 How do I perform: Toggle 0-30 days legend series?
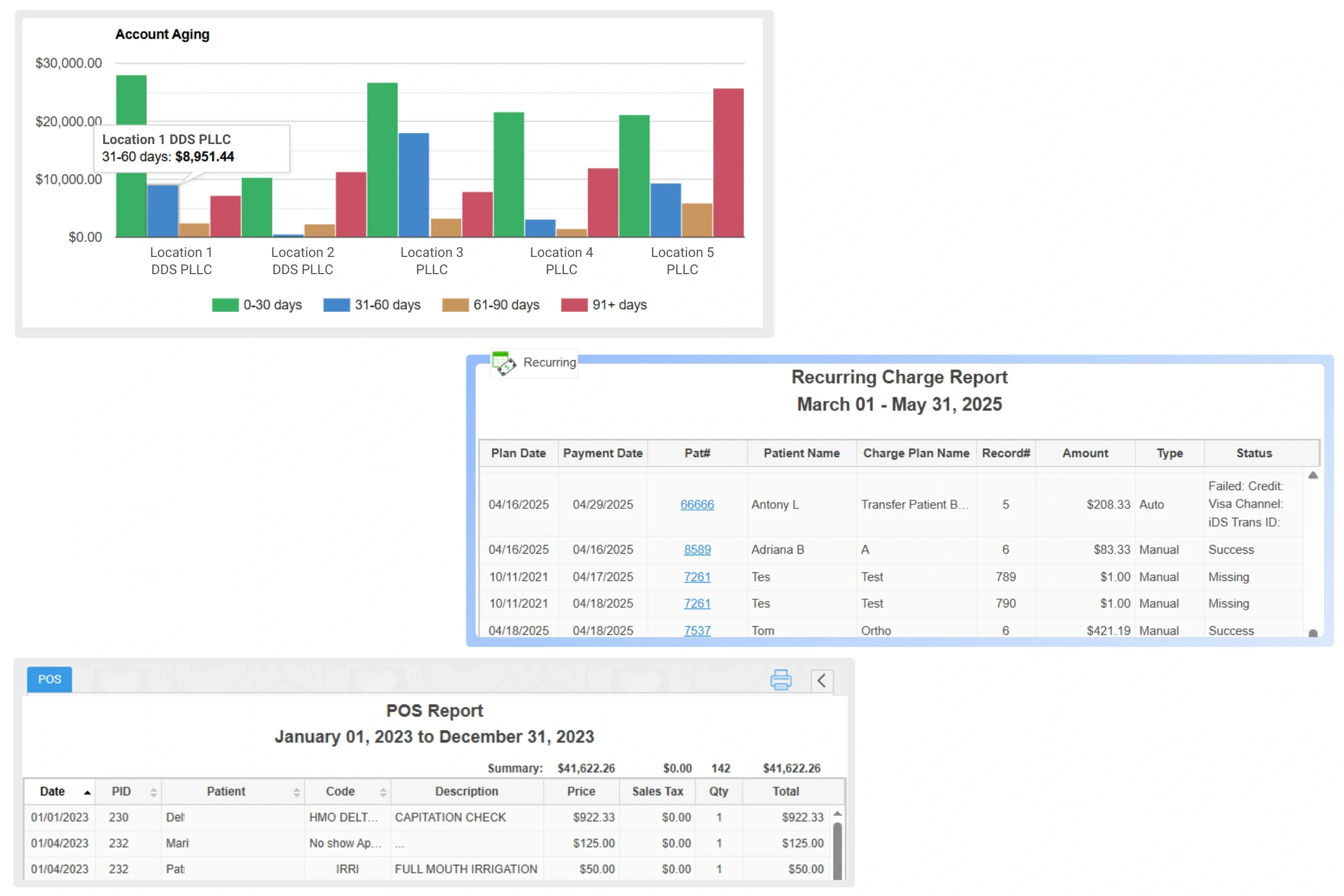[256, 305]
